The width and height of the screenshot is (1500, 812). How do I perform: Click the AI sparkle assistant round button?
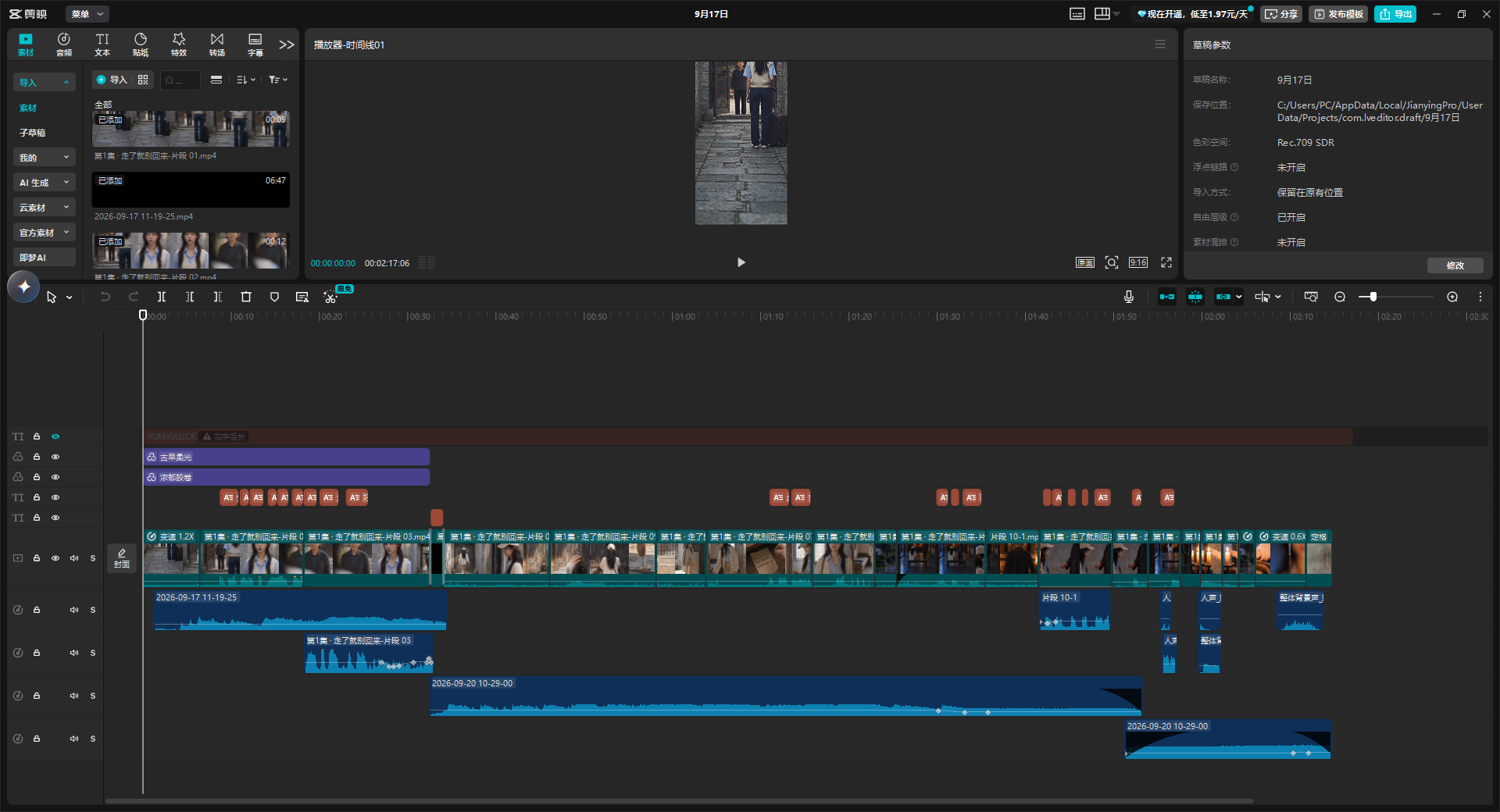point(23,287)
